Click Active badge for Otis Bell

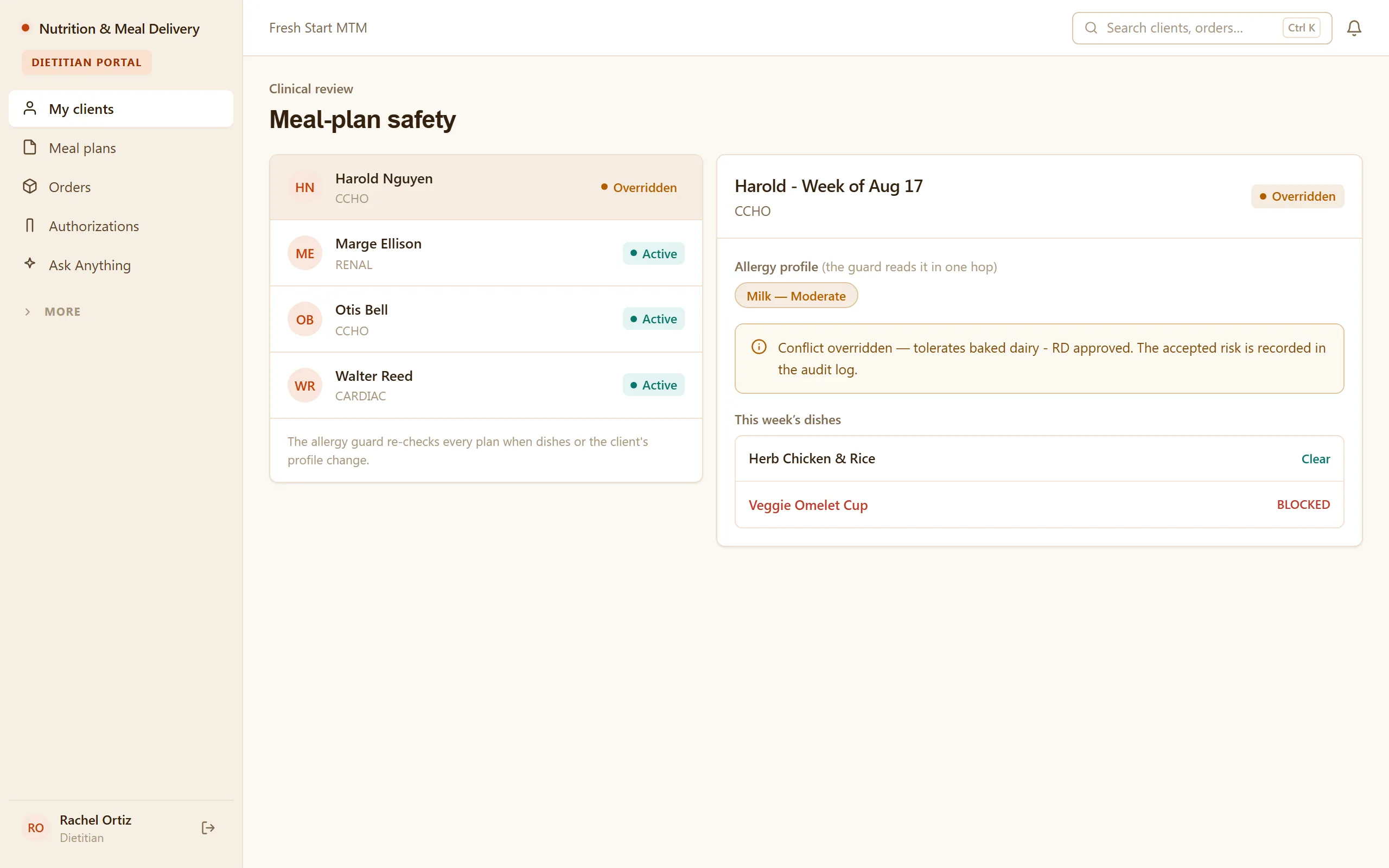click(653, 318)
